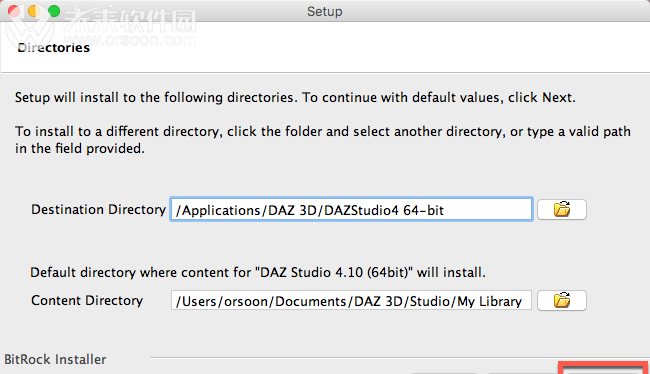Viewport: 650px width, 374px height.
Task: Click the Content Directory label
Action: pos(87,300)
